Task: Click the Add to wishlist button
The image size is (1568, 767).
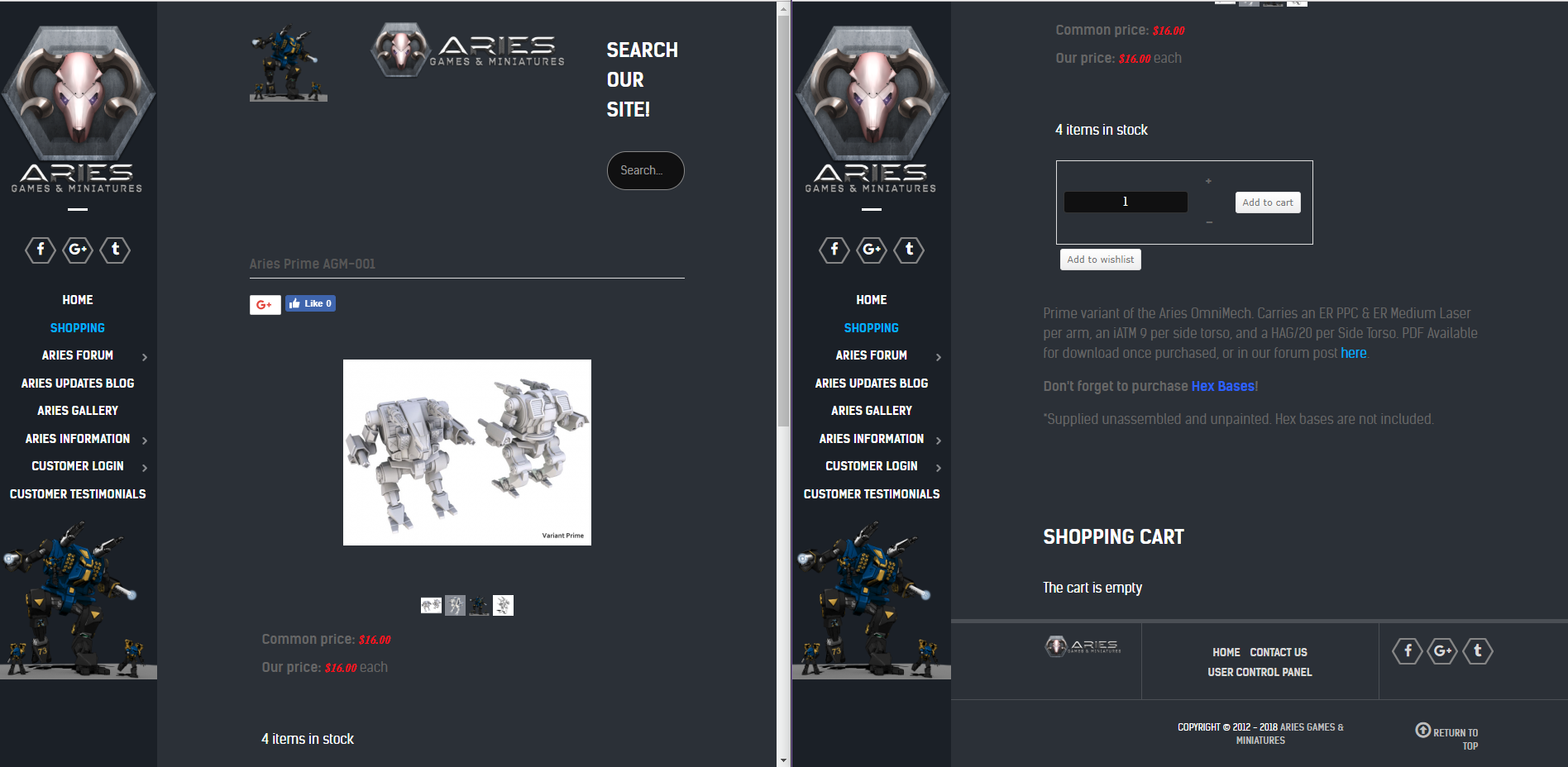Action: click(x=1101, y=260)
